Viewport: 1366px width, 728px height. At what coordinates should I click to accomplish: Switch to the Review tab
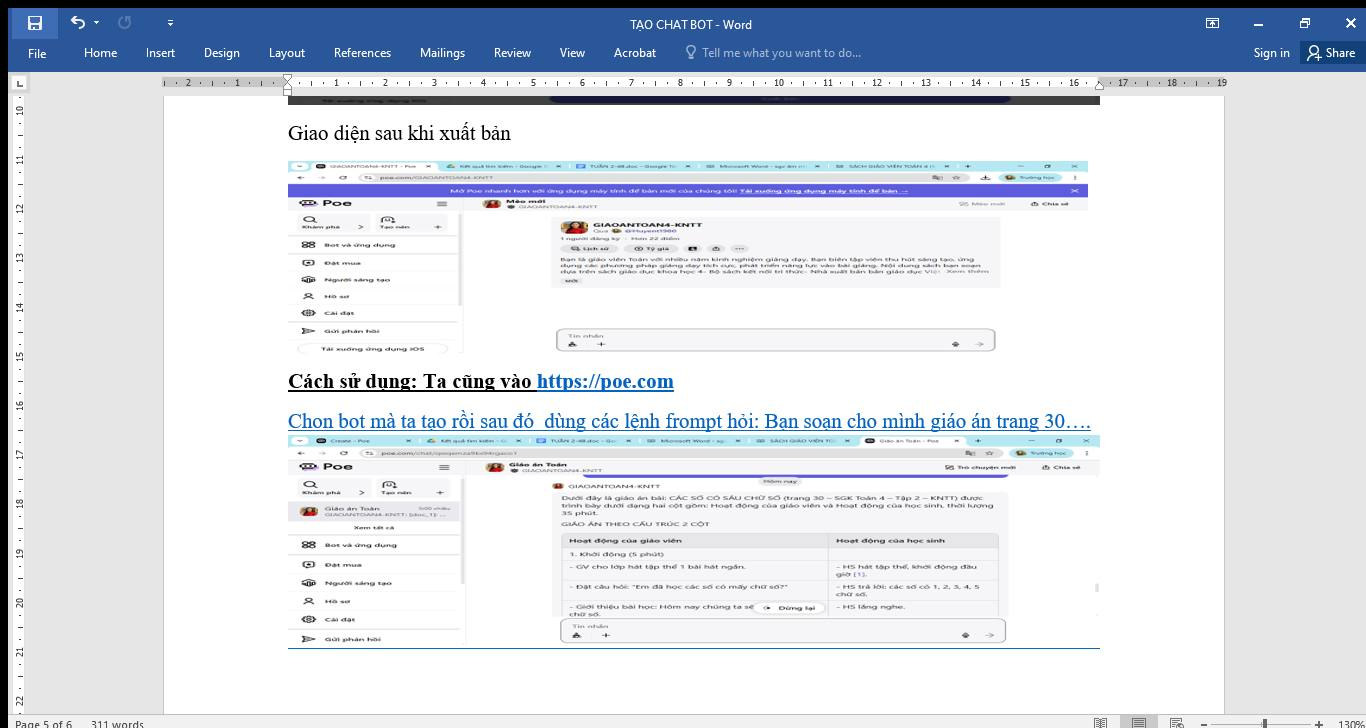[x=512, y=53]
